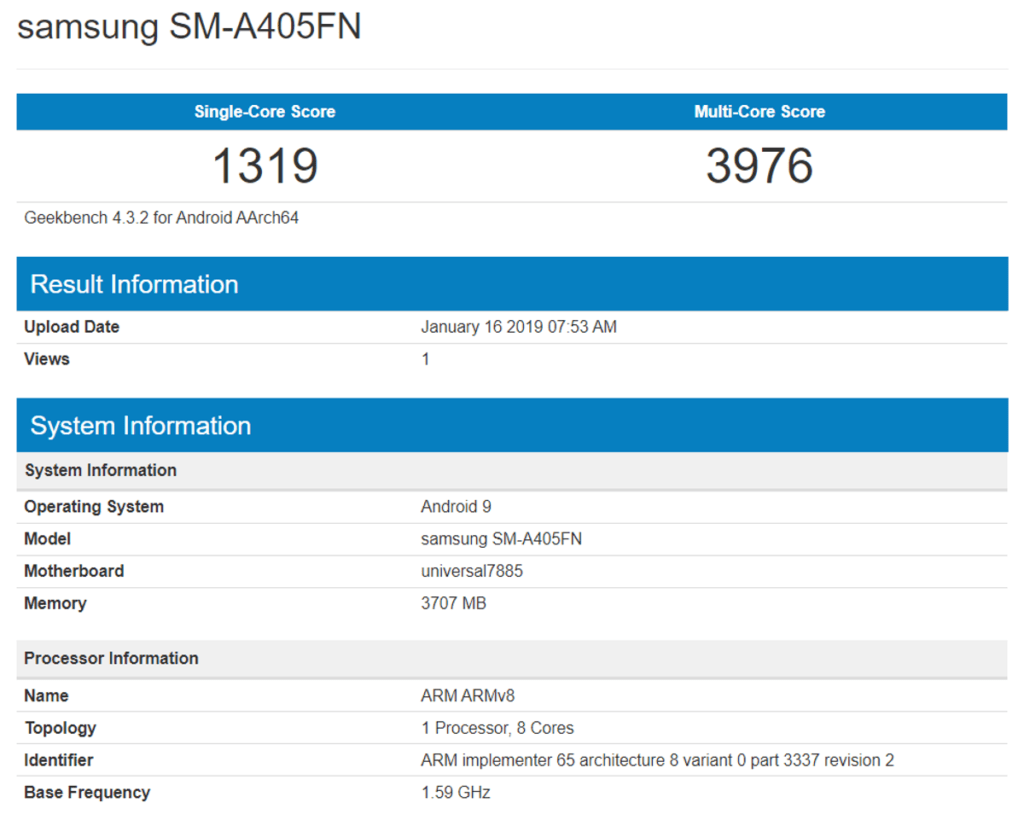This screenshot has height=820, width=1024.
Task: Click the System Information blue banner
Action: [x=140, y=425]
